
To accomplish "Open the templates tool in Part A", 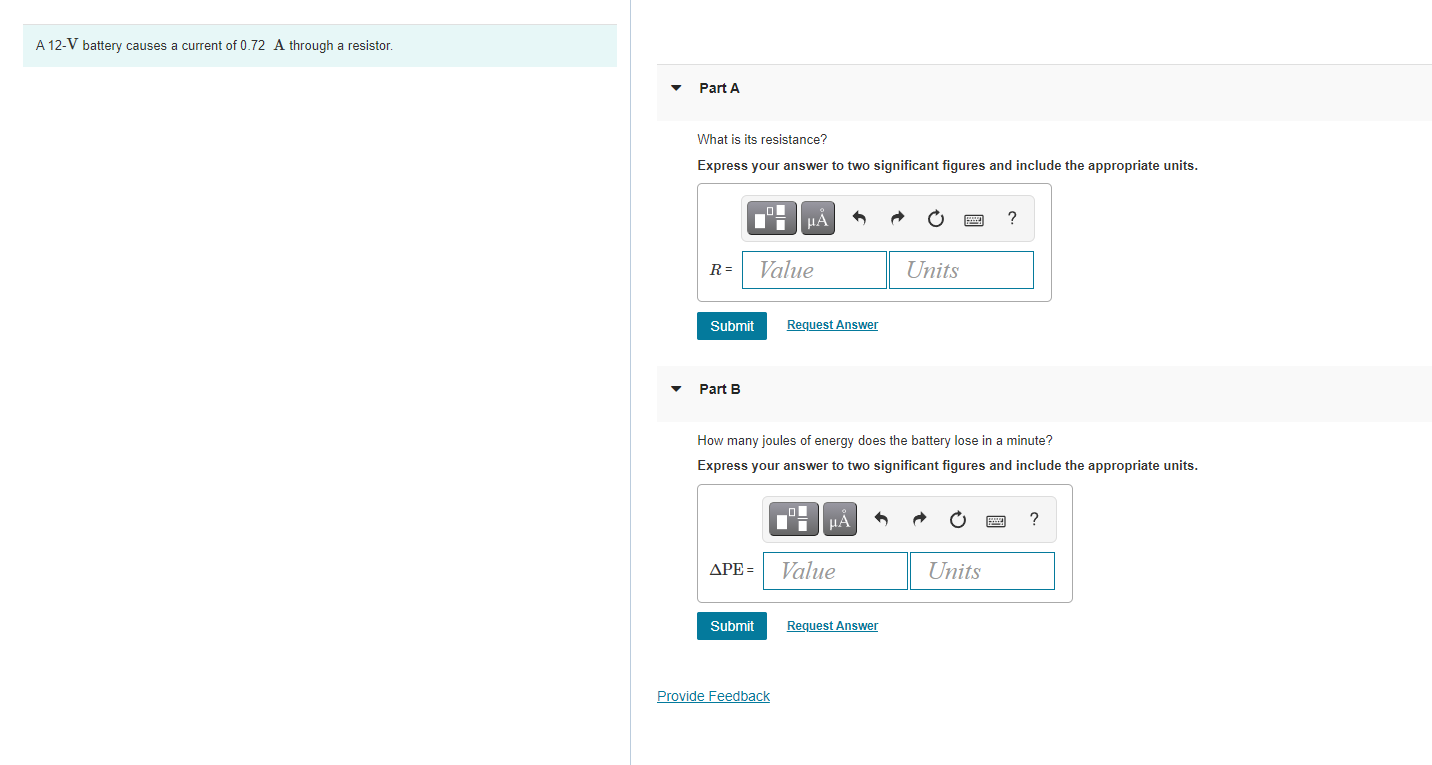I will pyautogui.click(x=771, y=218).
